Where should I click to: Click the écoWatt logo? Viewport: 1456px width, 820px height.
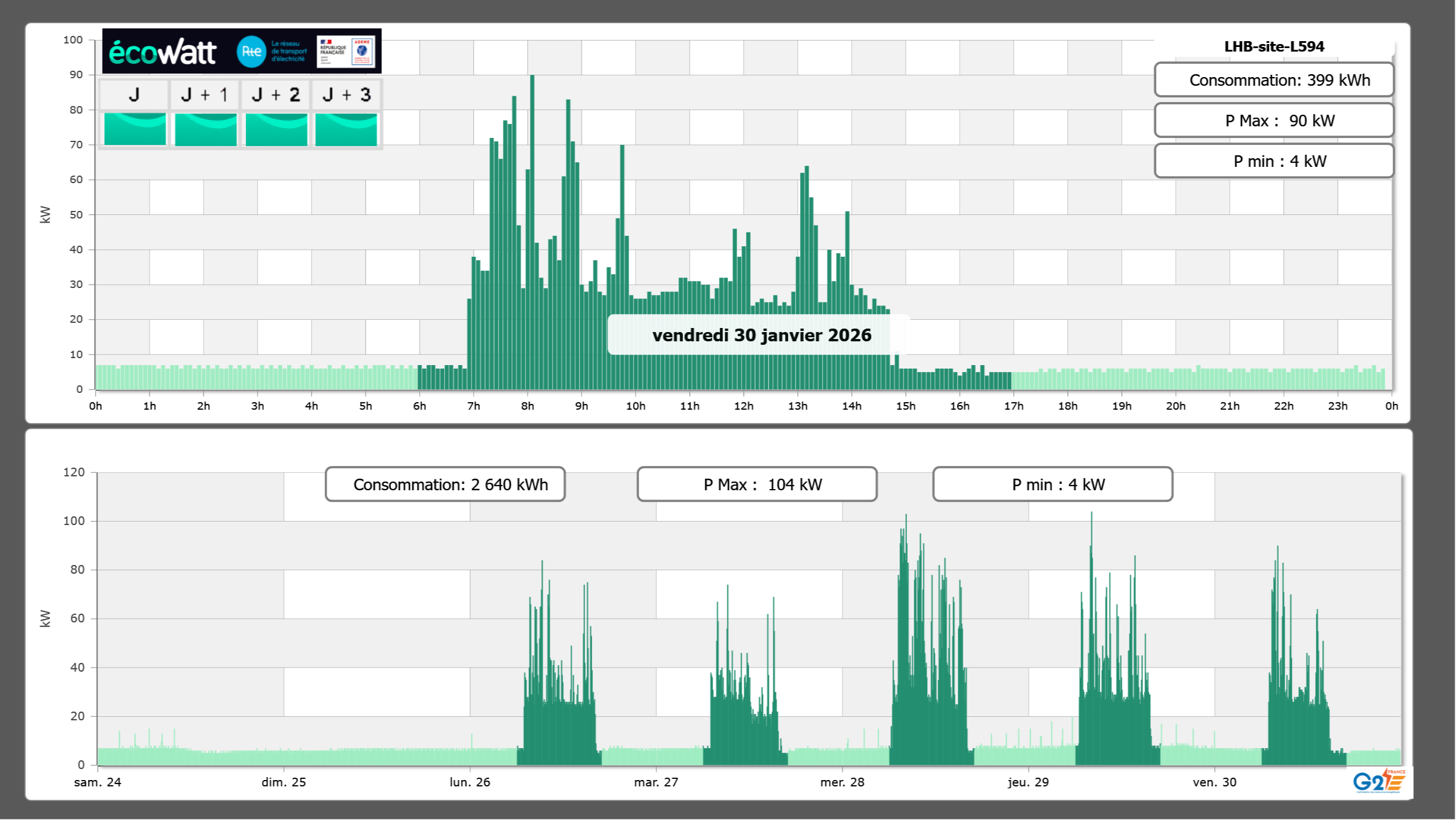pos(162,52)
